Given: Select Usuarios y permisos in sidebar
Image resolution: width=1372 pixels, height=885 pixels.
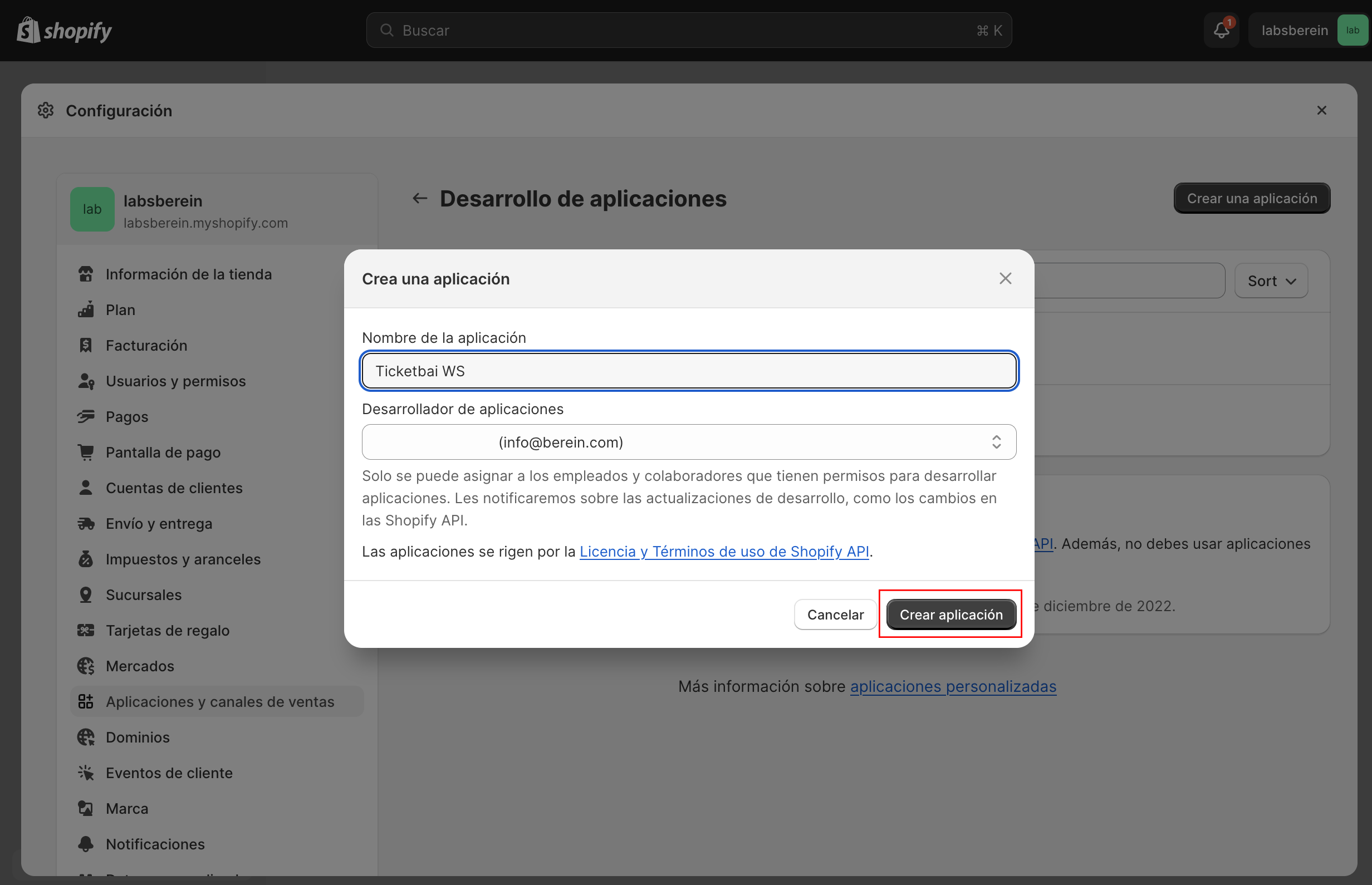Looking at the screenshot, I should coord(175,381).
